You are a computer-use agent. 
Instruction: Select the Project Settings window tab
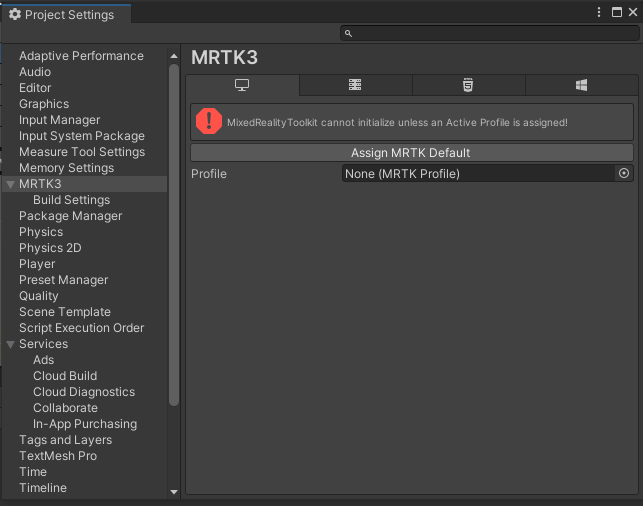66,15
